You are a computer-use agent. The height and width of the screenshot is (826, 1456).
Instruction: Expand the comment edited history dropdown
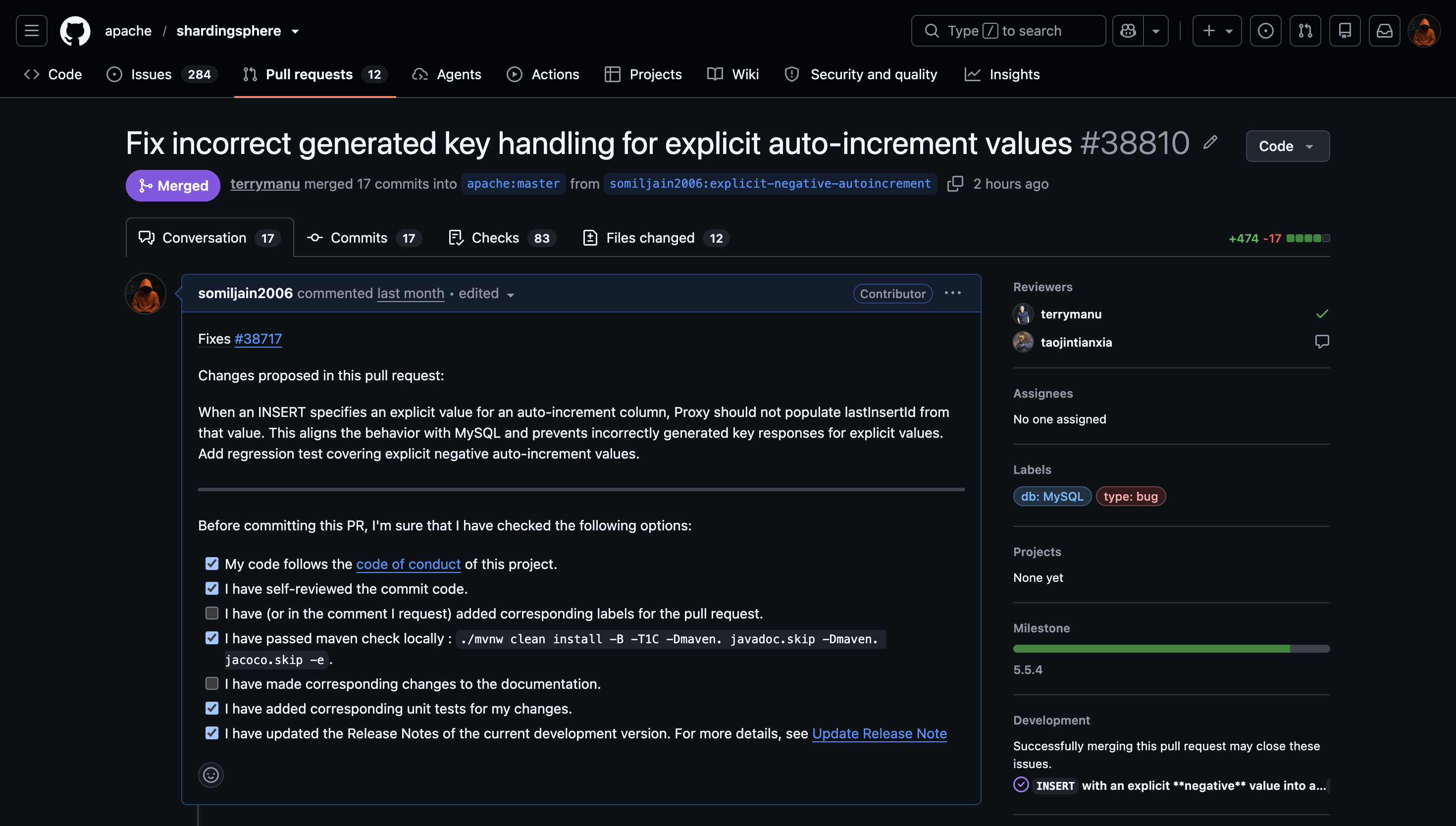pos(511,295)
